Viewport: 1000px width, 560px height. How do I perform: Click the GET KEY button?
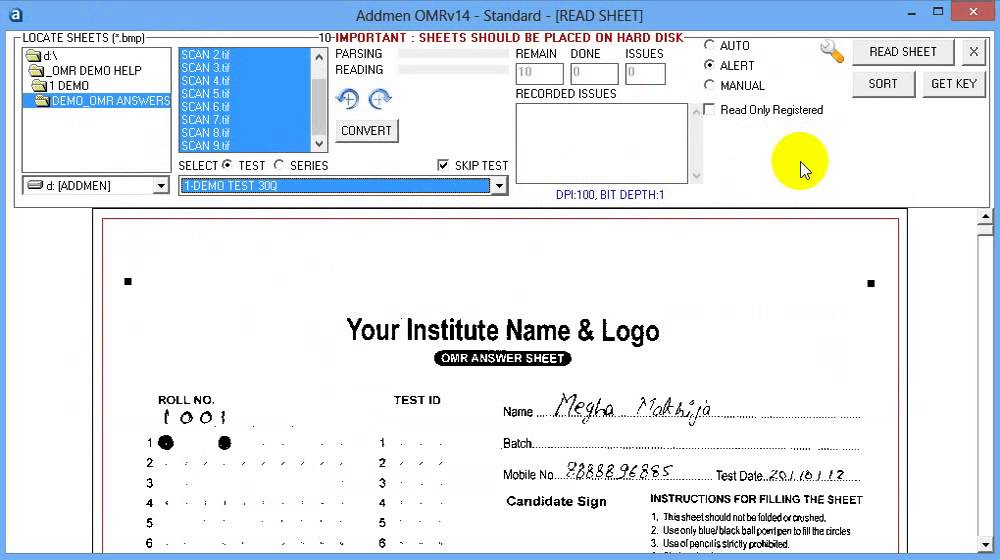953,84
